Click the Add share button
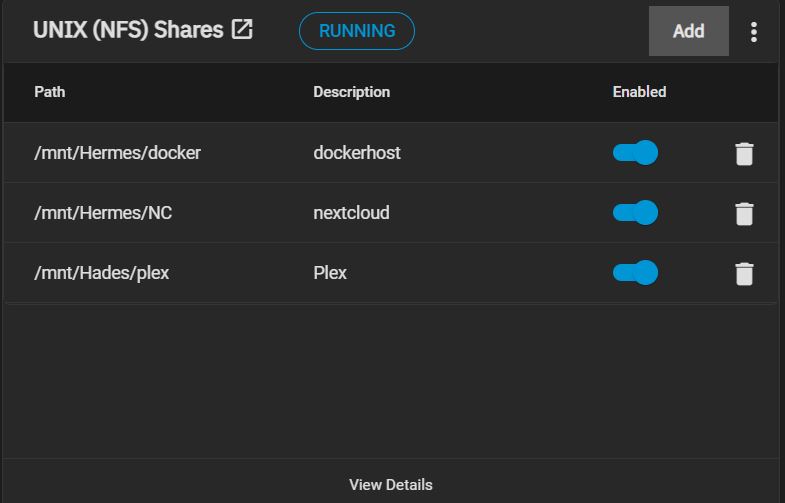785x503 pixels. pyautogui.click(x=688, y=31)
